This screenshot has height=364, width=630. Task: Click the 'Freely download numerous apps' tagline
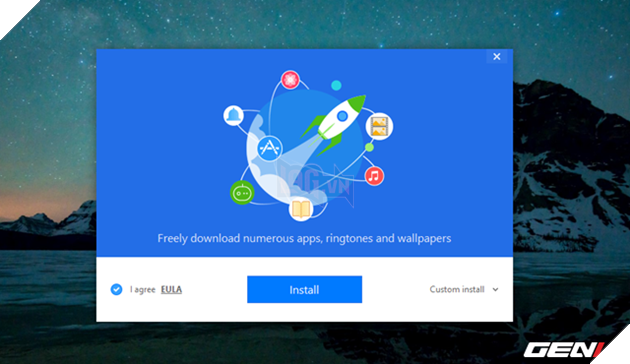[x=304, y=238]
